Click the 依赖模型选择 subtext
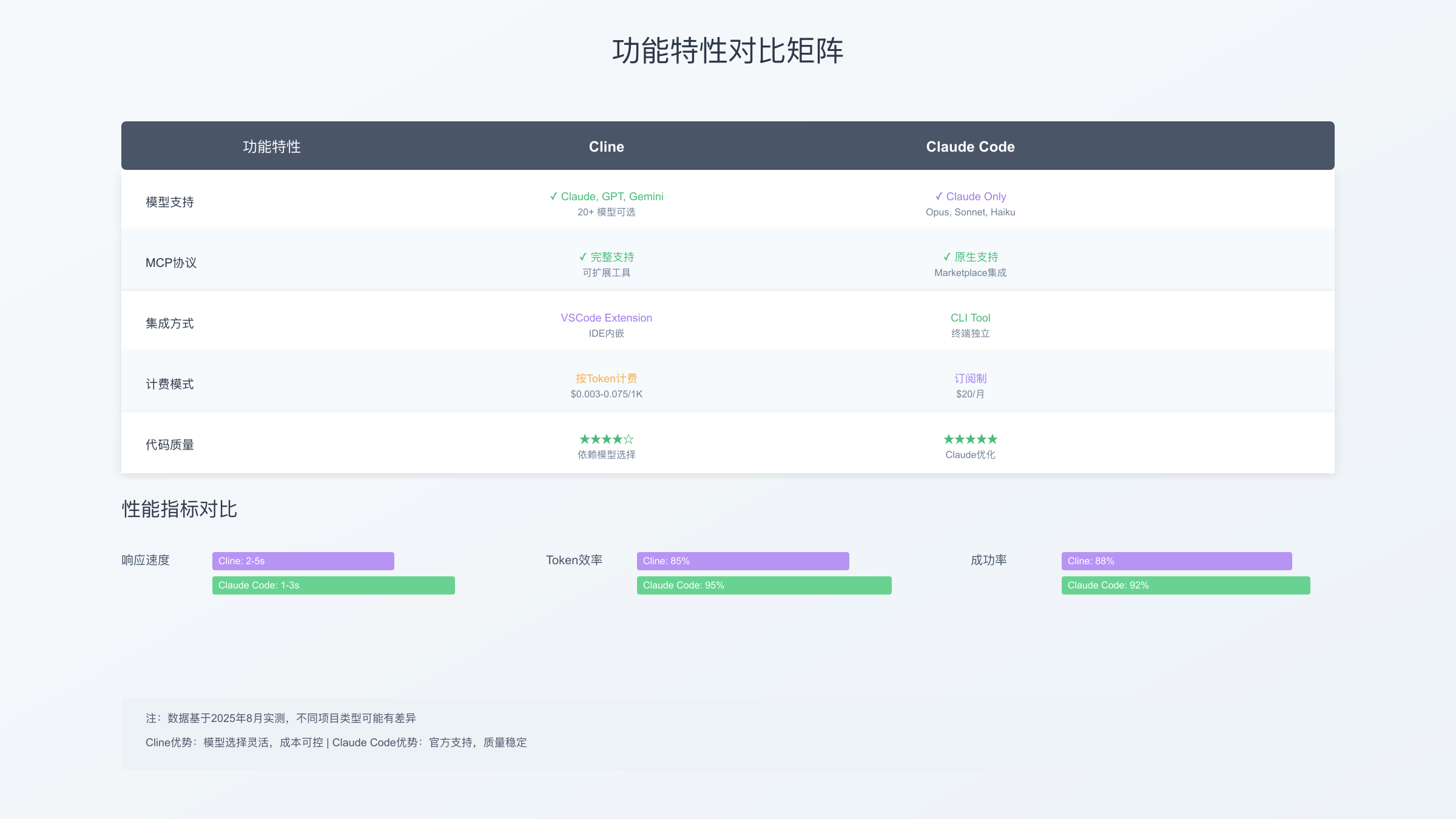This screenshot has width=1456, height=819. 607,455
